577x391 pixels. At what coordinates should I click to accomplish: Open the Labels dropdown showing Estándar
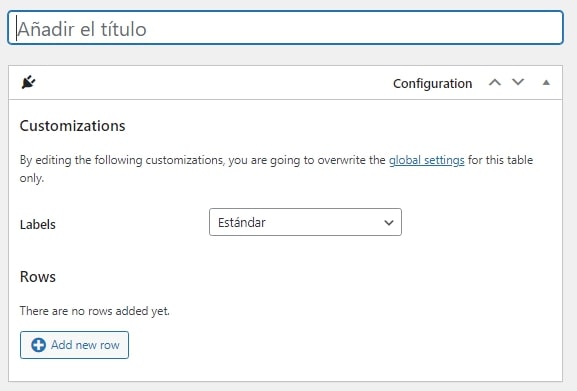pyautogui.click(x=305, y=222)
